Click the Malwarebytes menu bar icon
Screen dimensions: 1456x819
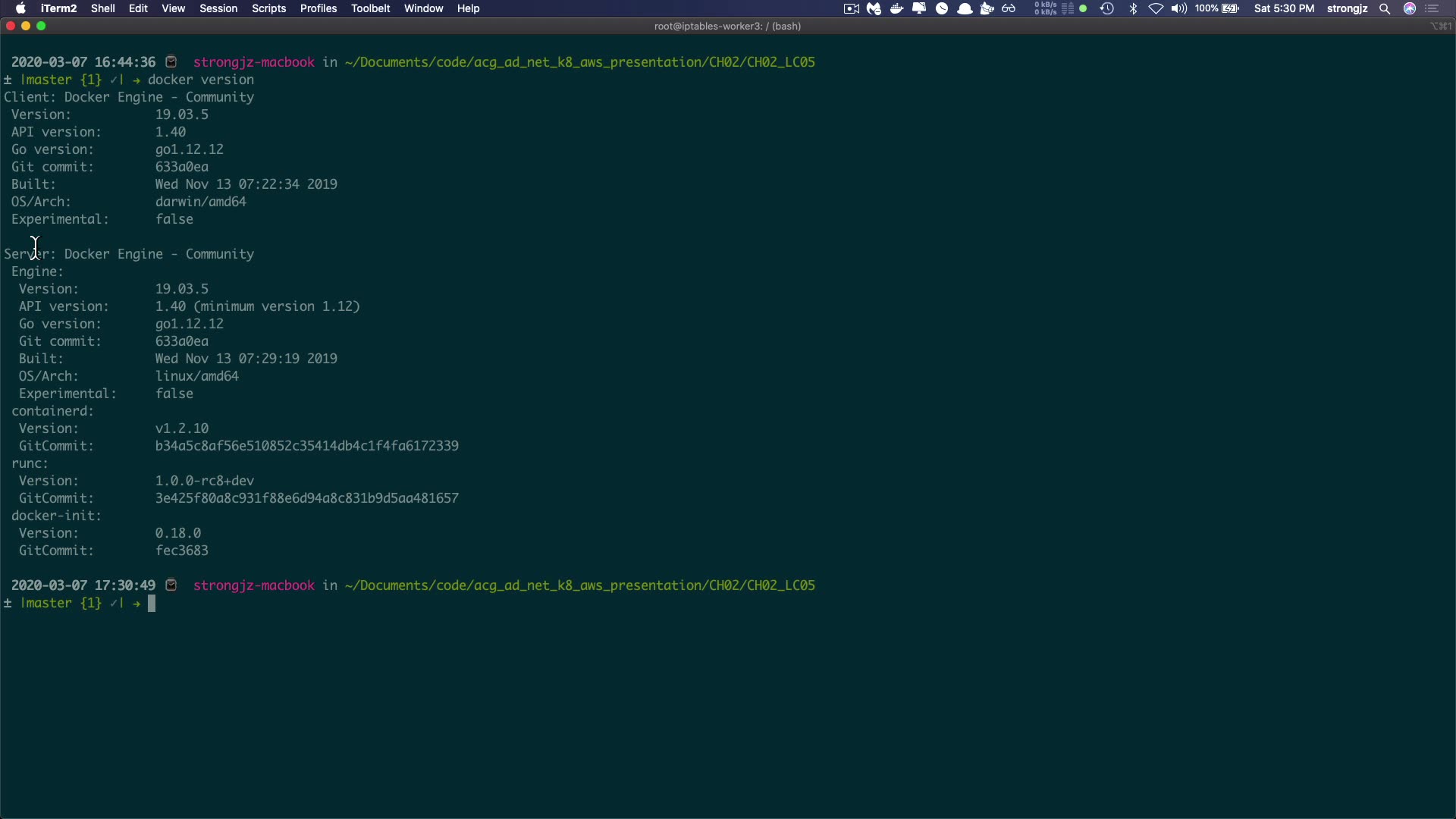[x=874, y=8]
